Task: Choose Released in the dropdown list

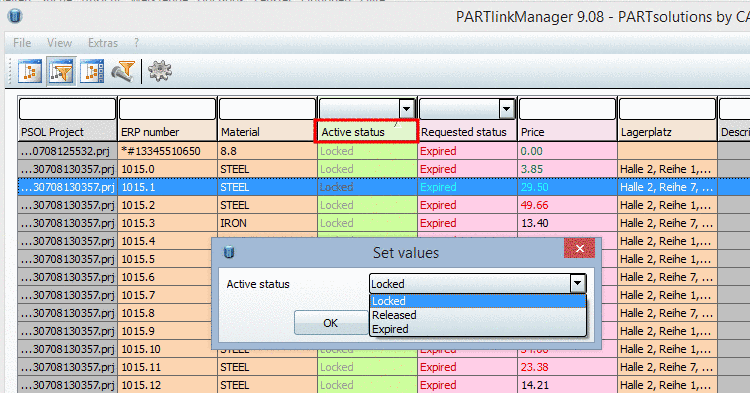Action: click(x=477, y=315)
